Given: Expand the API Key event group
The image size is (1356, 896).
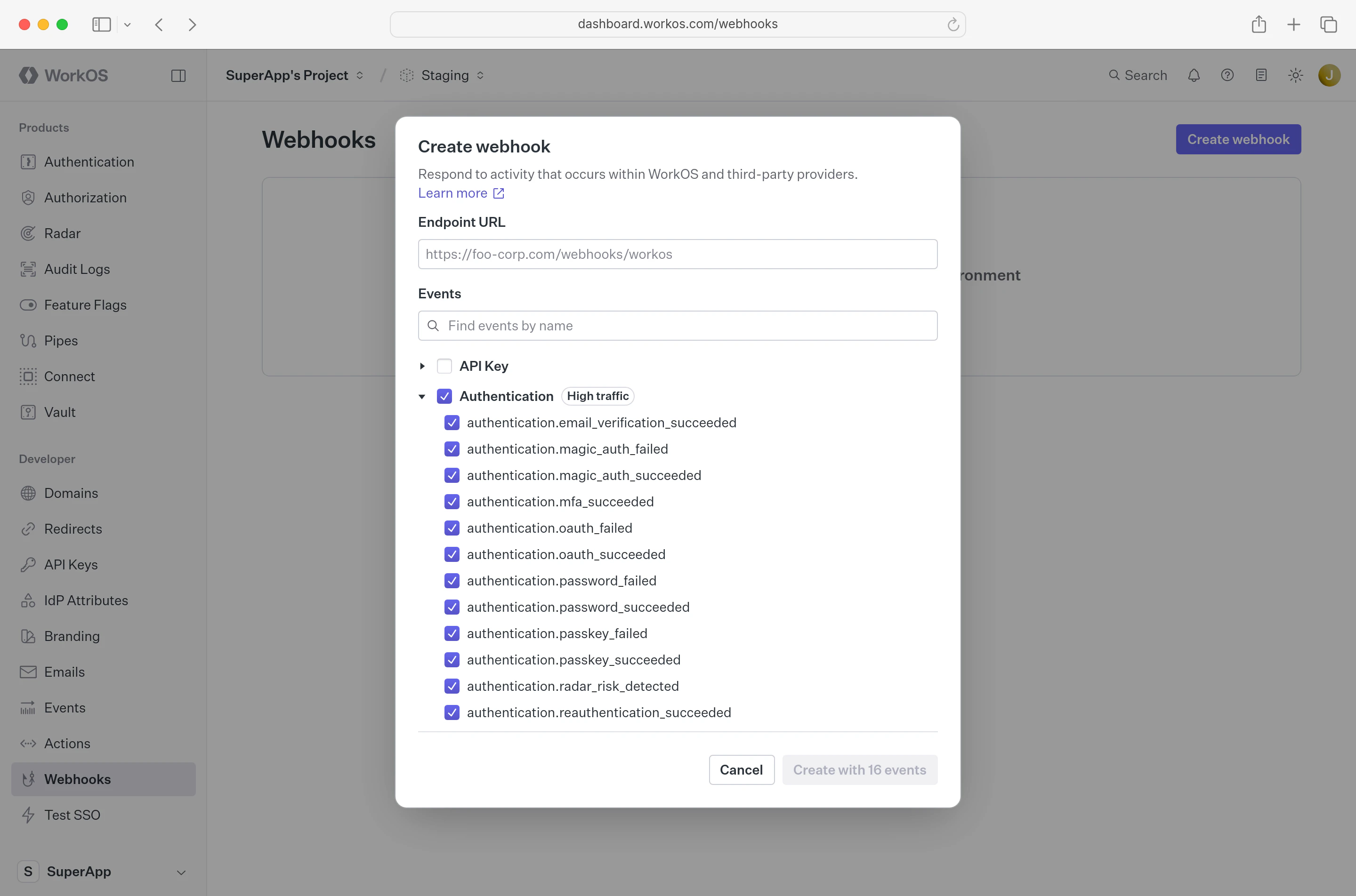Looking at the screenshot, I should point(422,366).
